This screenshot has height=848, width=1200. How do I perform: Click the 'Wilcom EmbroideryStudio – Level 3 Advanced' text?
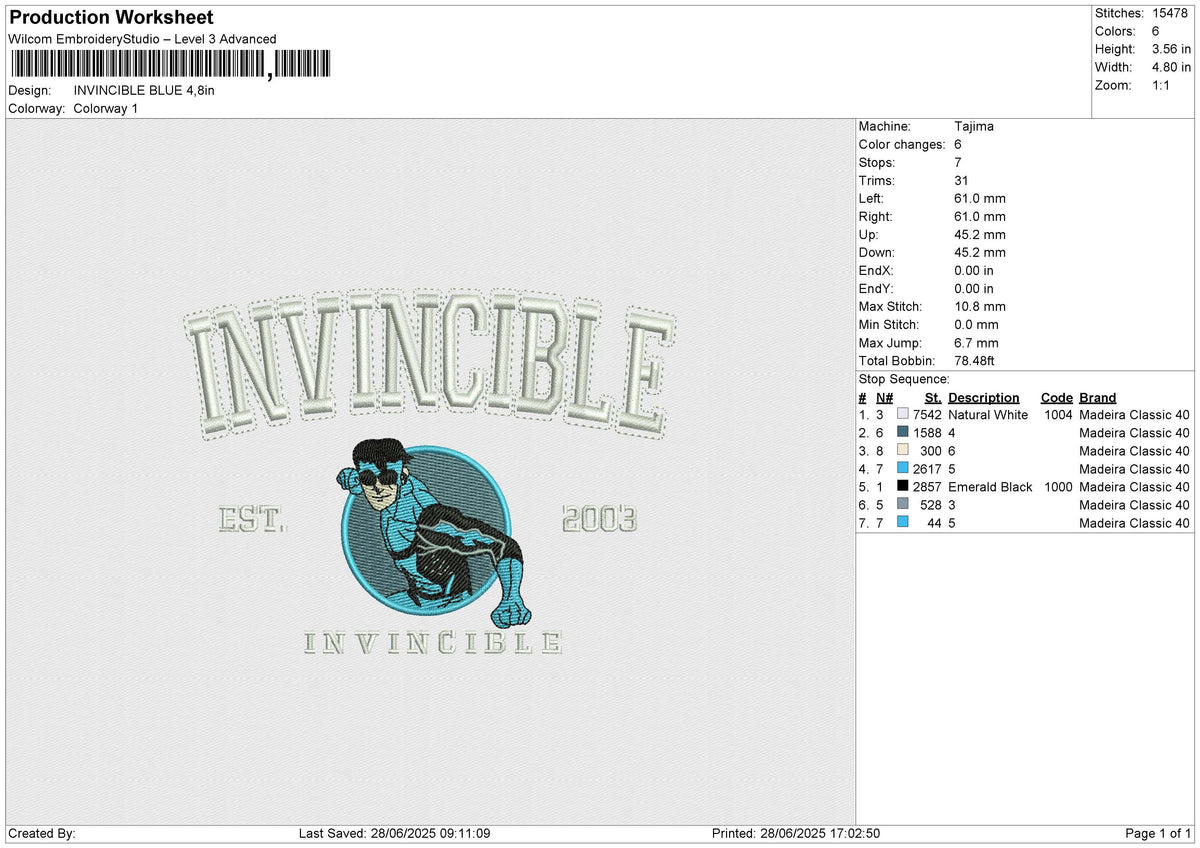(x=142, y=39)
